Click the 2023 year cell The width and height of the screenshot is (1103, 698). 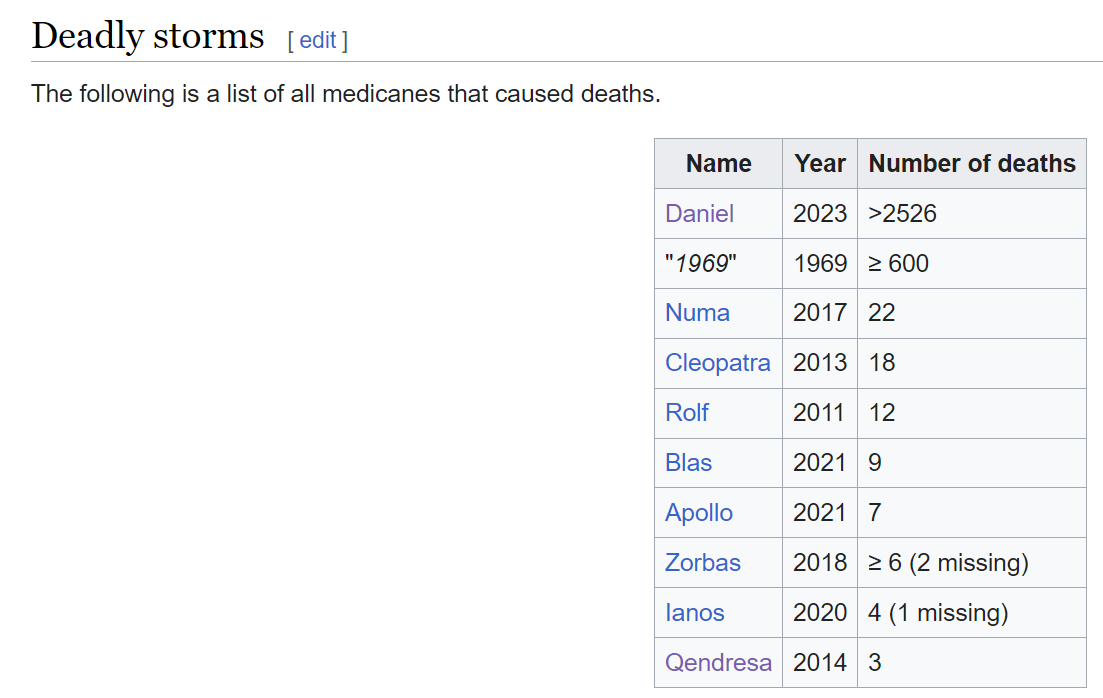(x=820, y=213)
